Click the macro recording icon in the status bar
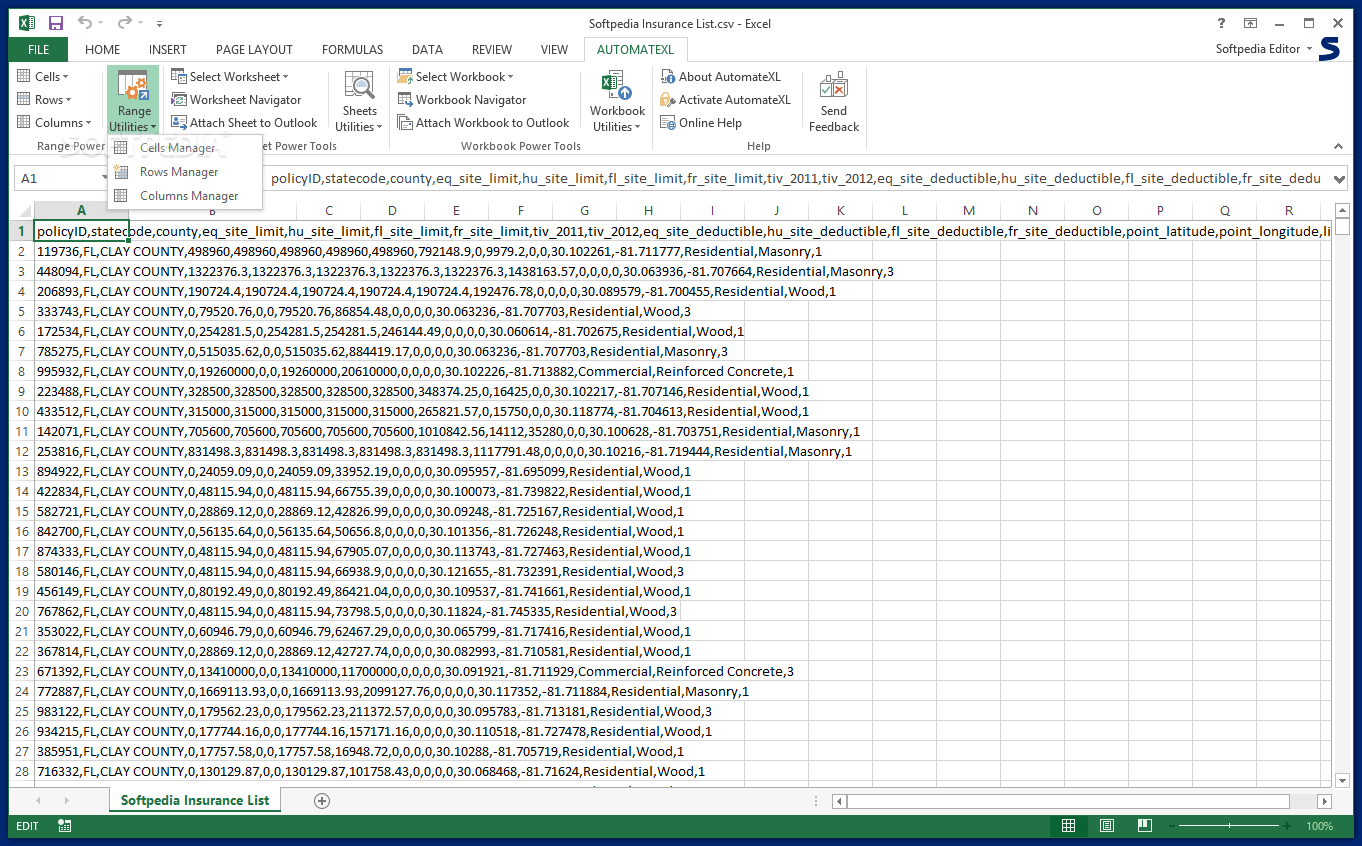The width and height of the screenshot is (1362, 846). [x=64, y=826]
